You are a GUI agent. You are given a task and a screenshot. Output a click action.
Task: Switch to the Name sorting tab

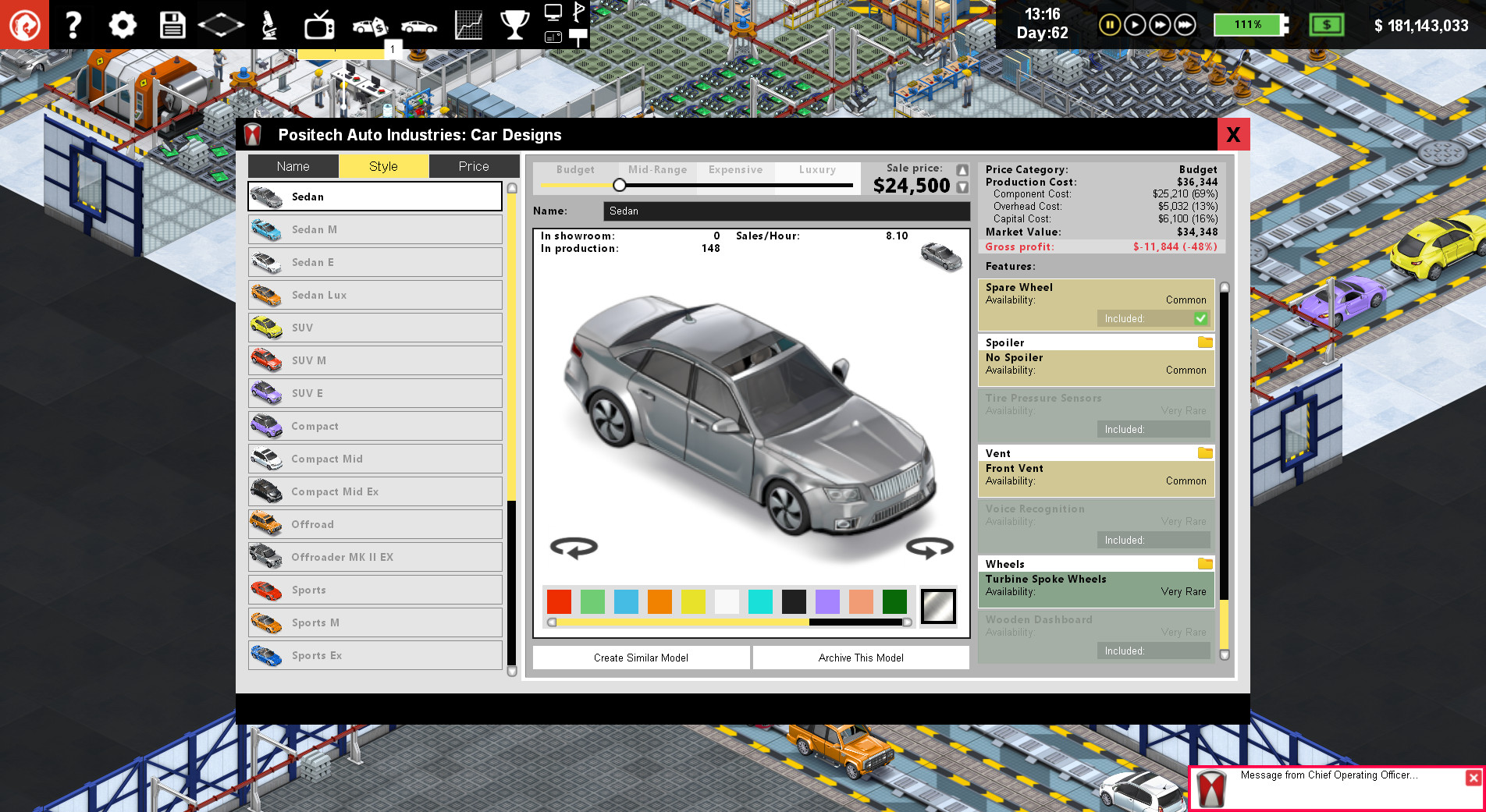[293, 165]
